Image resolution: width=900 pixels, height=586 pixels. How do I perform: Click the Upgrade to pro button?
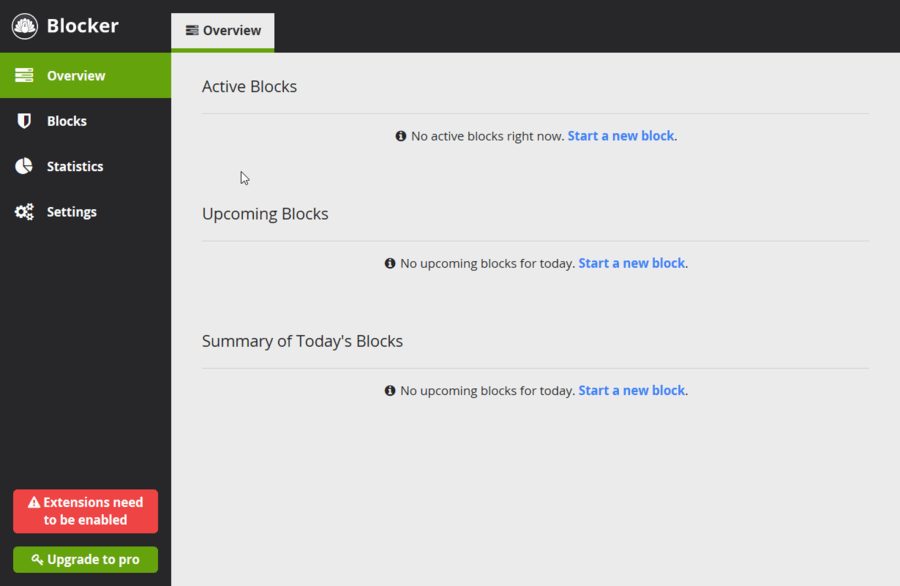86,559
